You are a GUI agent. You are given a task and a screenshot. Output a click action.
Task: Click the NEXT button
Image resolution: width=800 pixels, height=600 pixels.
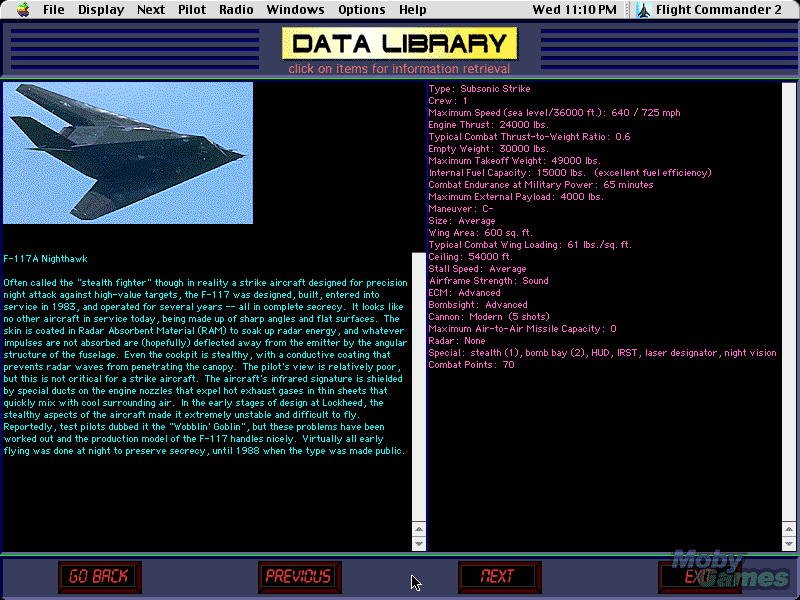point(499,577)
